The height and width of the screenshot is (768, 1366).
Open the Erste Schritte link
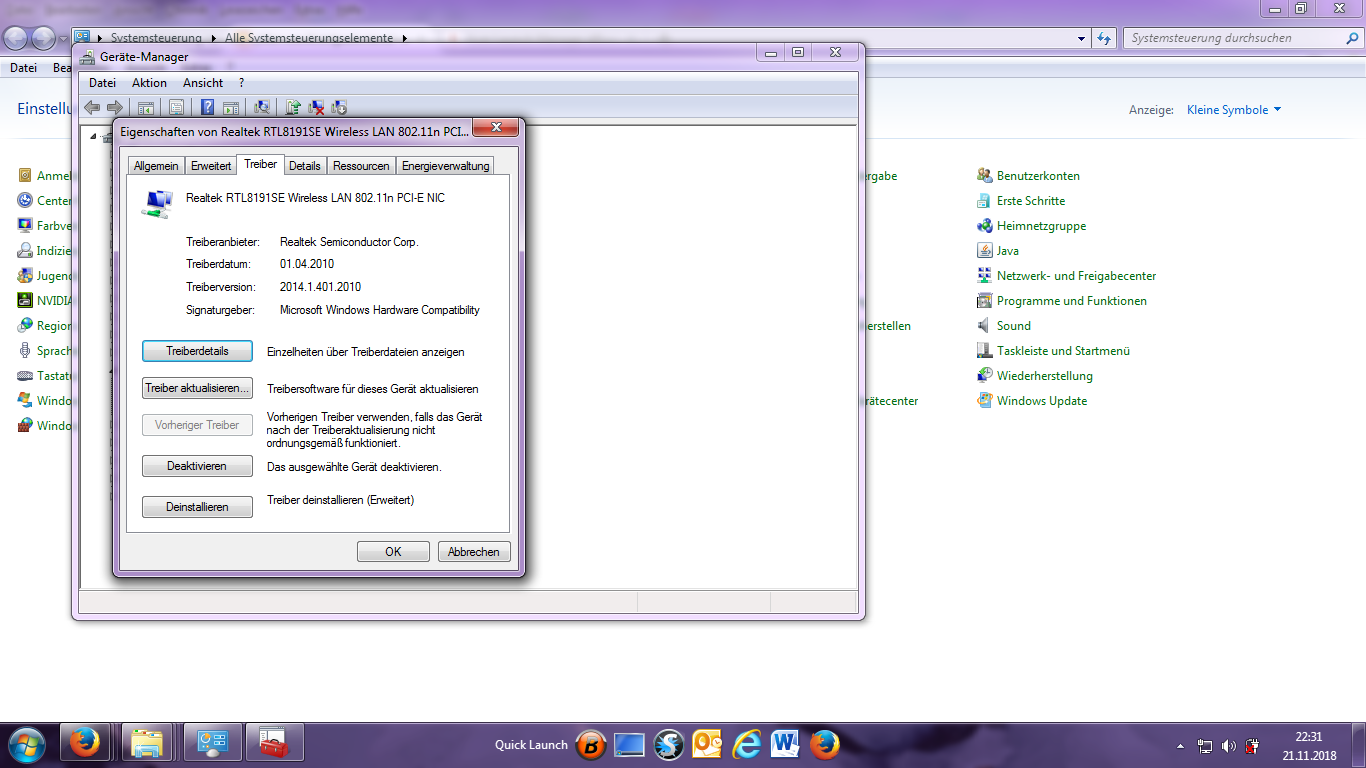[x=1031, y=201]
